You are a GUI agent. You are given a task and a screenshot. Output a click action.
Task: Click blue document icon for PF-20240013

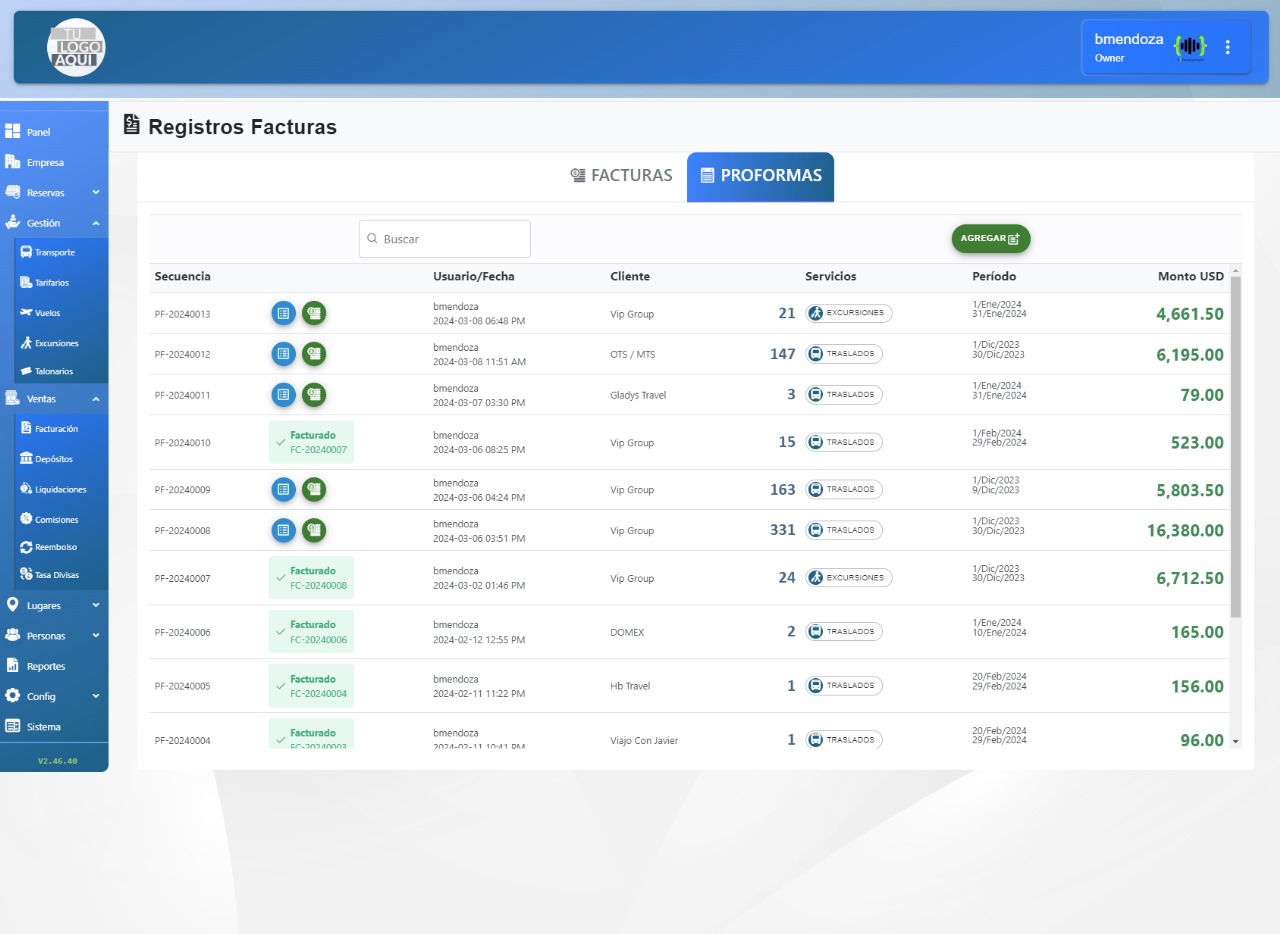click(x=283, y=313)
